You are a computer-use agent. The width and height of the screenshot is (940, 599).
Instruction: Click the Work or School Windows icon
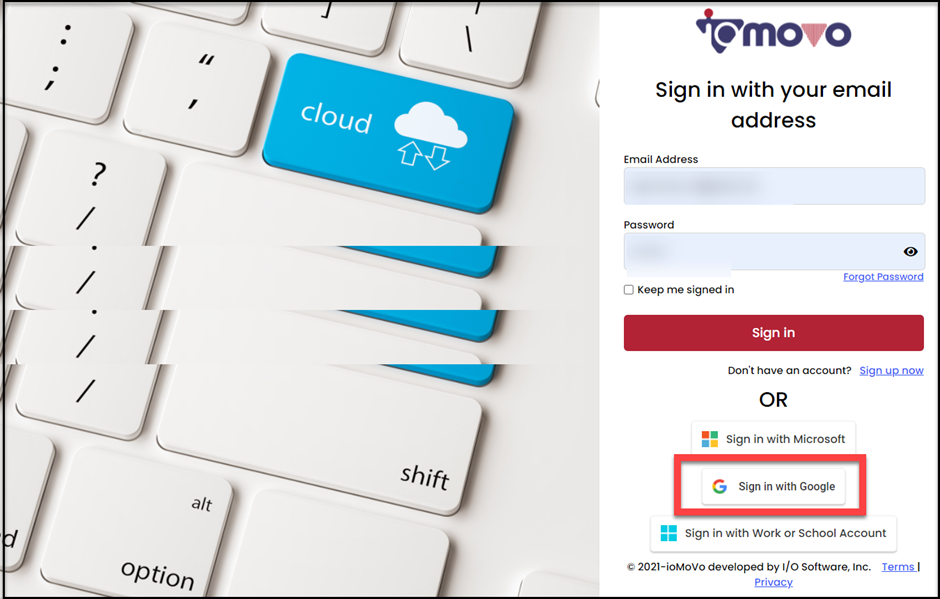(668, 533)
